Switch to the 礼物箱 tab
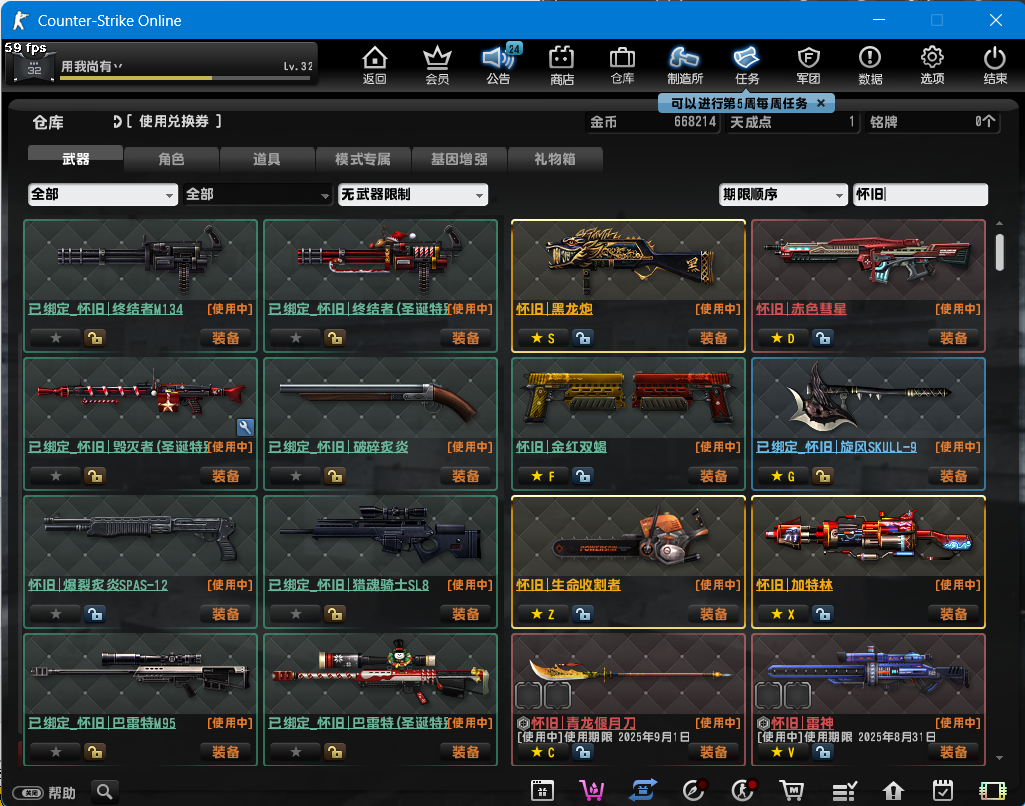Screen dimensions: 1025x806 [x=554, y=159]
